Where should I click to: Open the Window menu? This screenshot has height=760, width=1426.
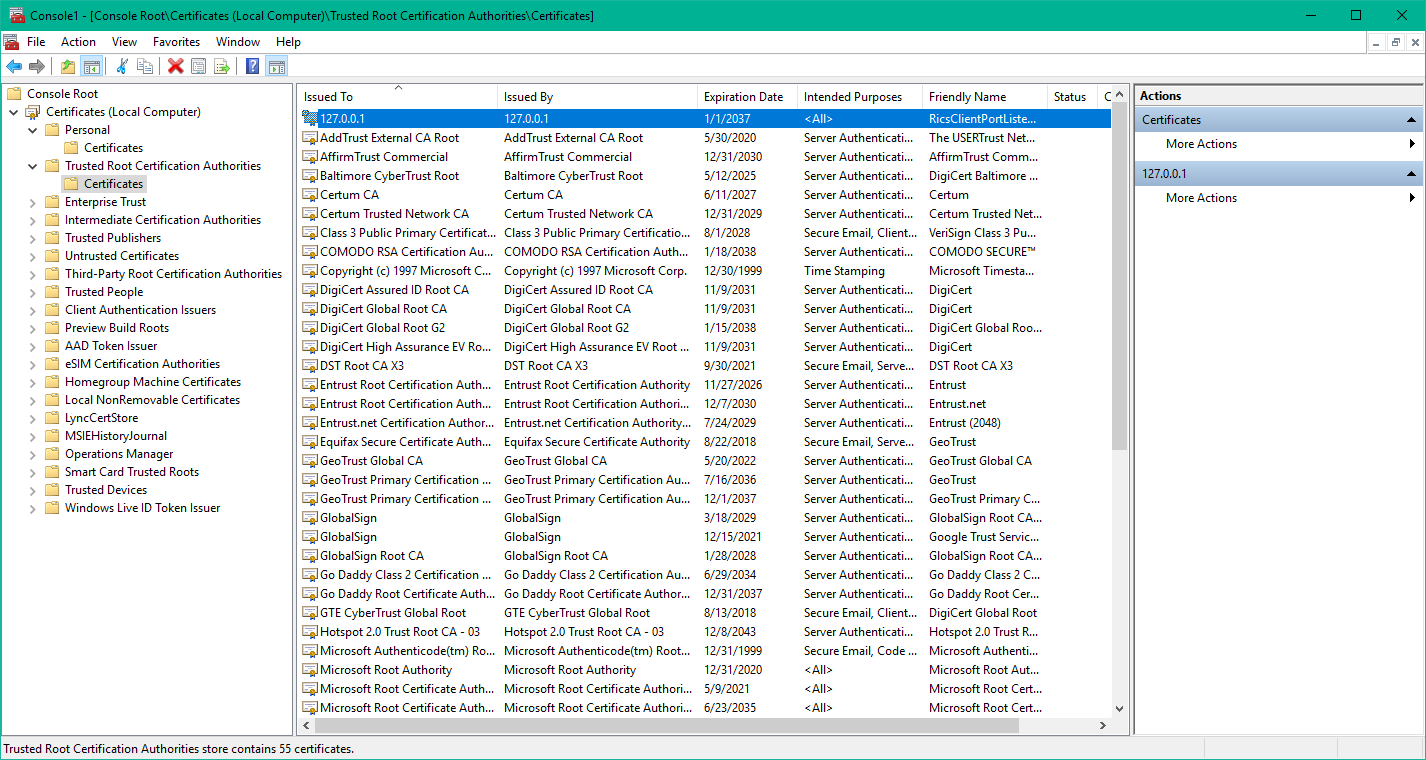pyautogui.click(x=238, y=42)
